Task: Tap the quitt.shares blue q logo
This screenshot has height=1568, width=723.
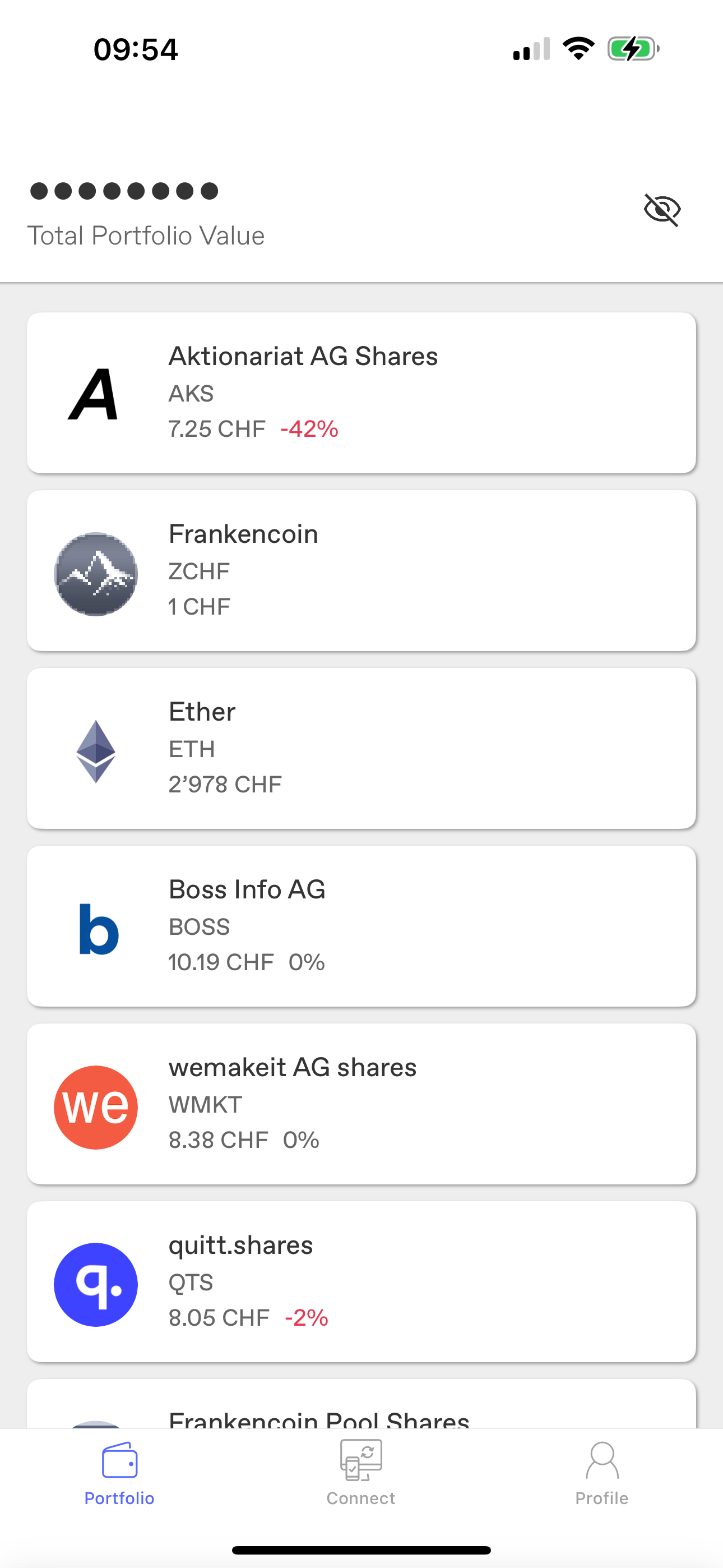Action: click(x=95, y=1285)
